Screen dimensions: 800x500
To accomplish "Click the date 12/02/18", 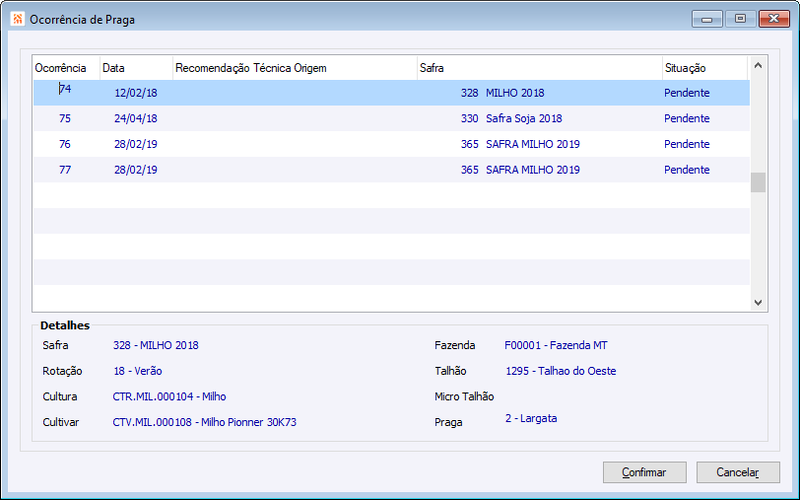I will 136,93.
